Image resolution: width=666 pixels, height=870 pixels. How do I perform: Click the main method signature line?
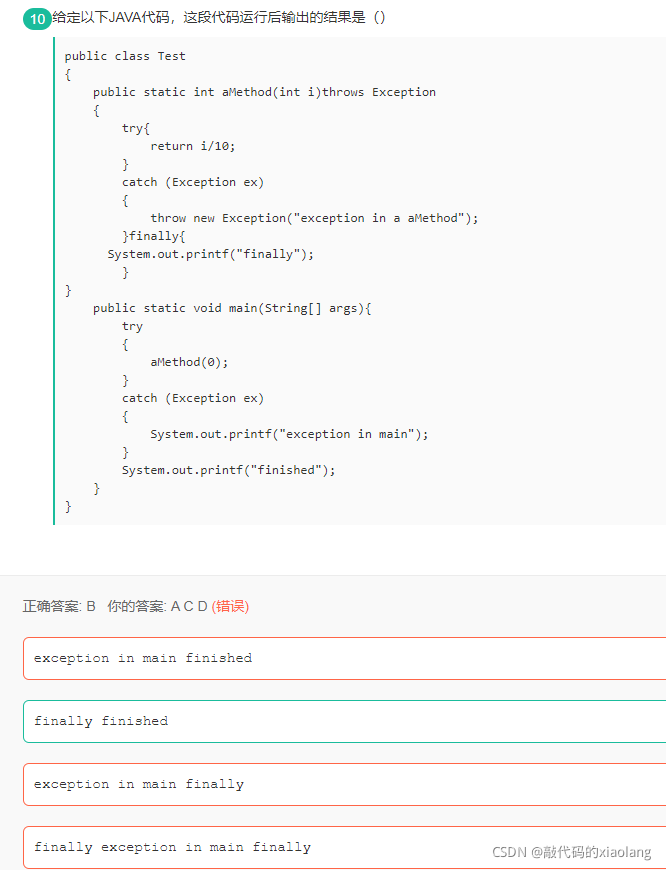(232, 308)
